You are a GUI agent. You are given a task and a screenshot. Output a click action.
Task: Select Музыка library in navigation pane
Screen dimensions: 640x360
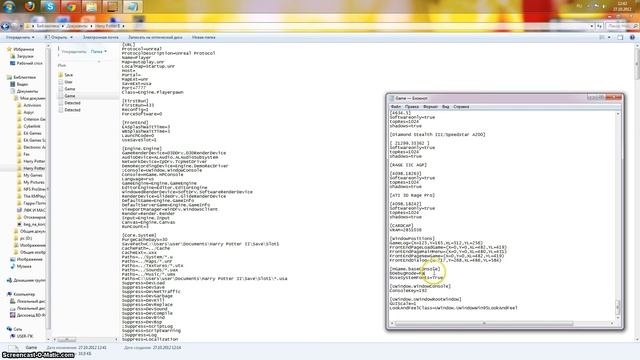[x=20, y=266]
